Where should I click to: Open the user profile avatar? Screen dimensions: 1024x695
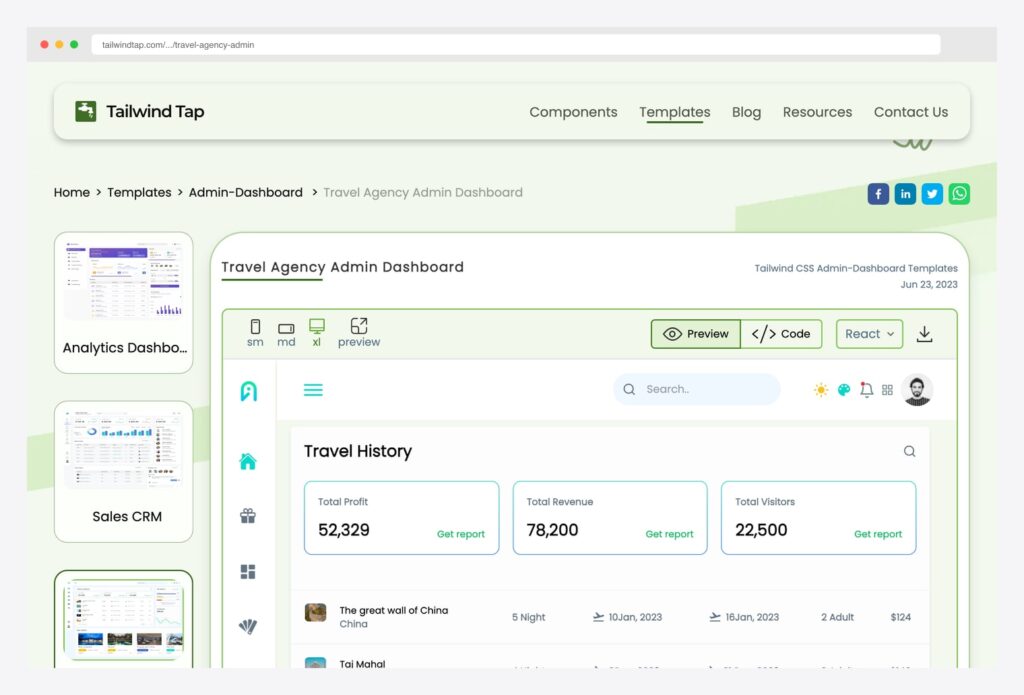pyautogui.click(x=917, y=390)
